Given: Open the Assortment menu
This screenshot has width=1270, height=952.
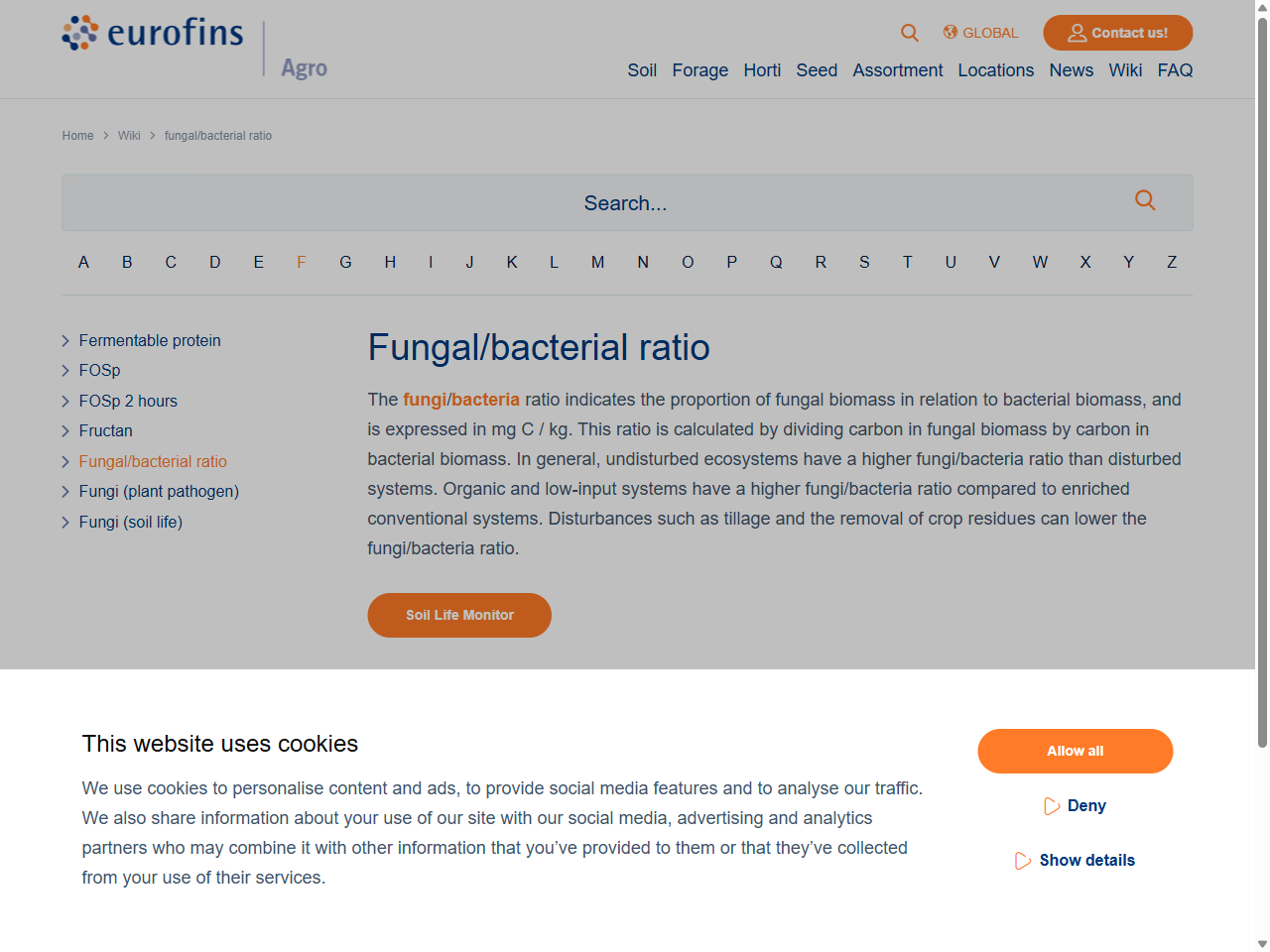Looking at the screenshot, I should click(898, 70).
